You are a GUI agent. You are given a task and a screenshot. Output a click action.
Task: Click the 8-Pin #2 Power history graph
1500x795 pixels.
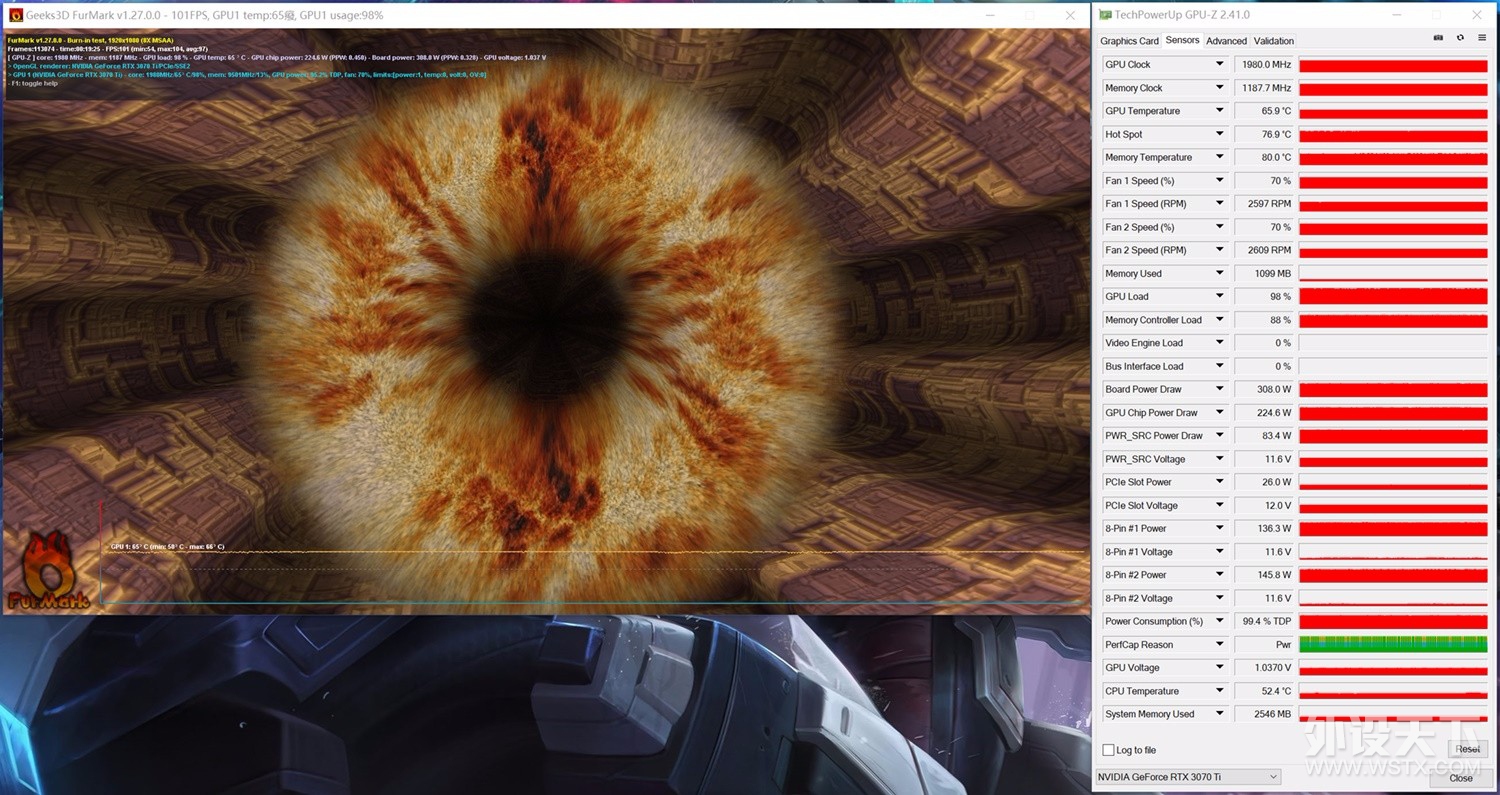[x=1393, y=574]
